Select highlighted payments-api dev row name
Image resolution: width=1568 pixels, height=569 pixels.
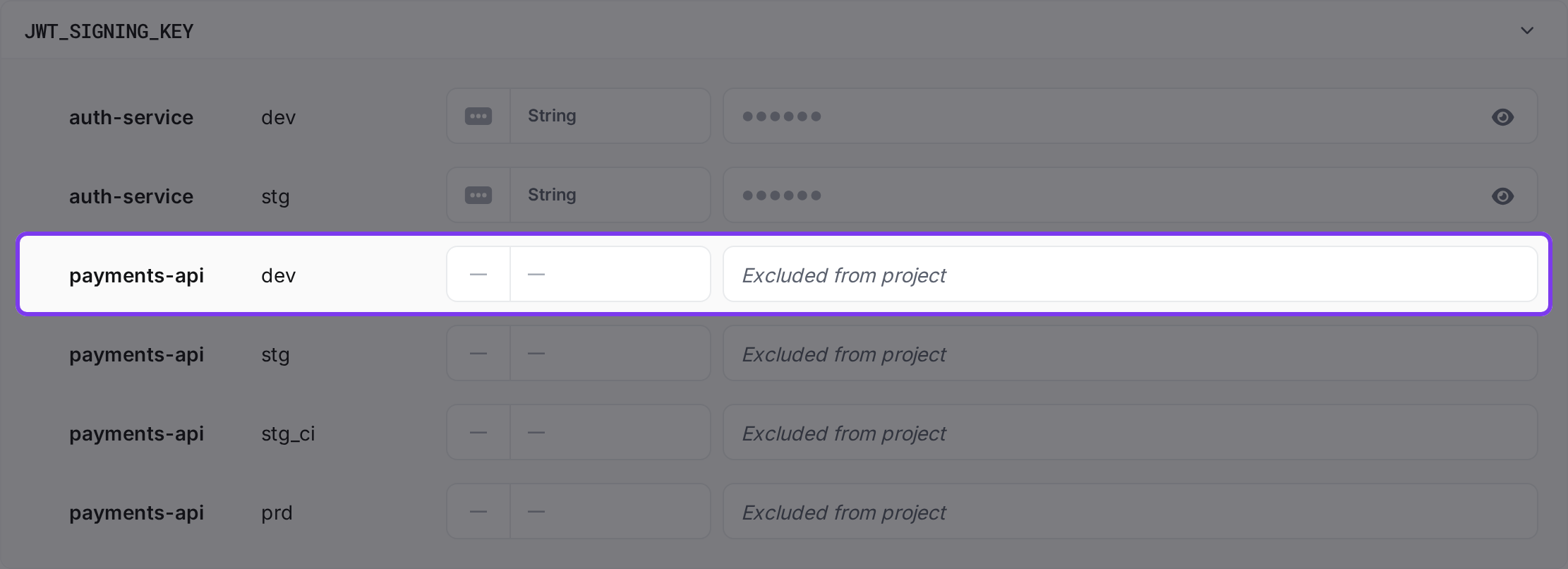(136, 275)
